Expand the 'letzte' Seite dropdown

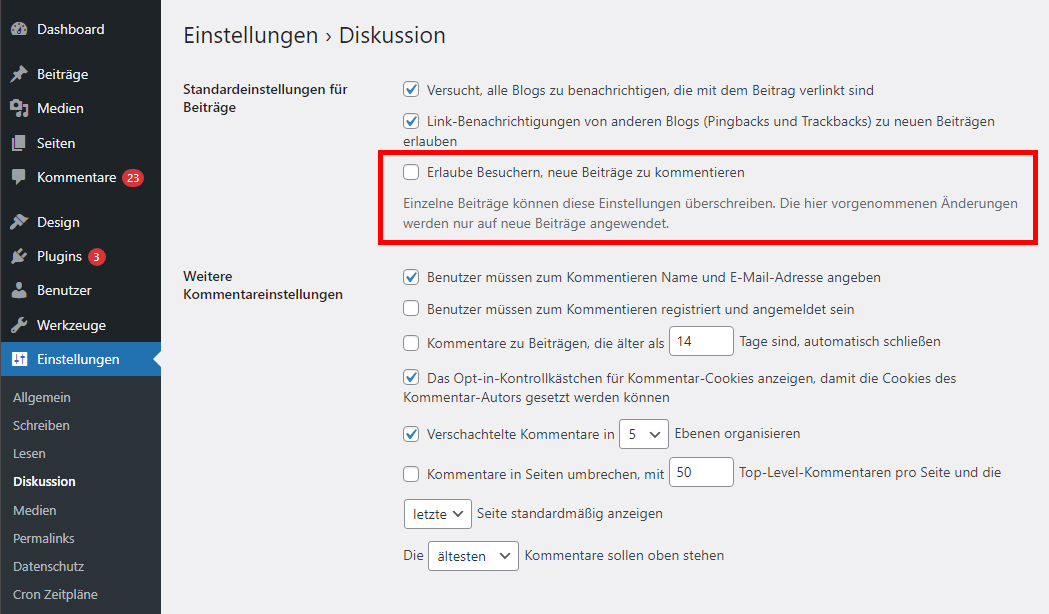click(x=438, y=514)
